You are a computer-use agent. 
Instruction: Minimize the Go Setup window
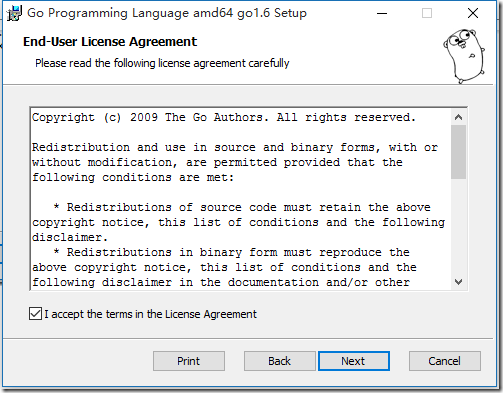pyautogui.click(x=382, y=13)
